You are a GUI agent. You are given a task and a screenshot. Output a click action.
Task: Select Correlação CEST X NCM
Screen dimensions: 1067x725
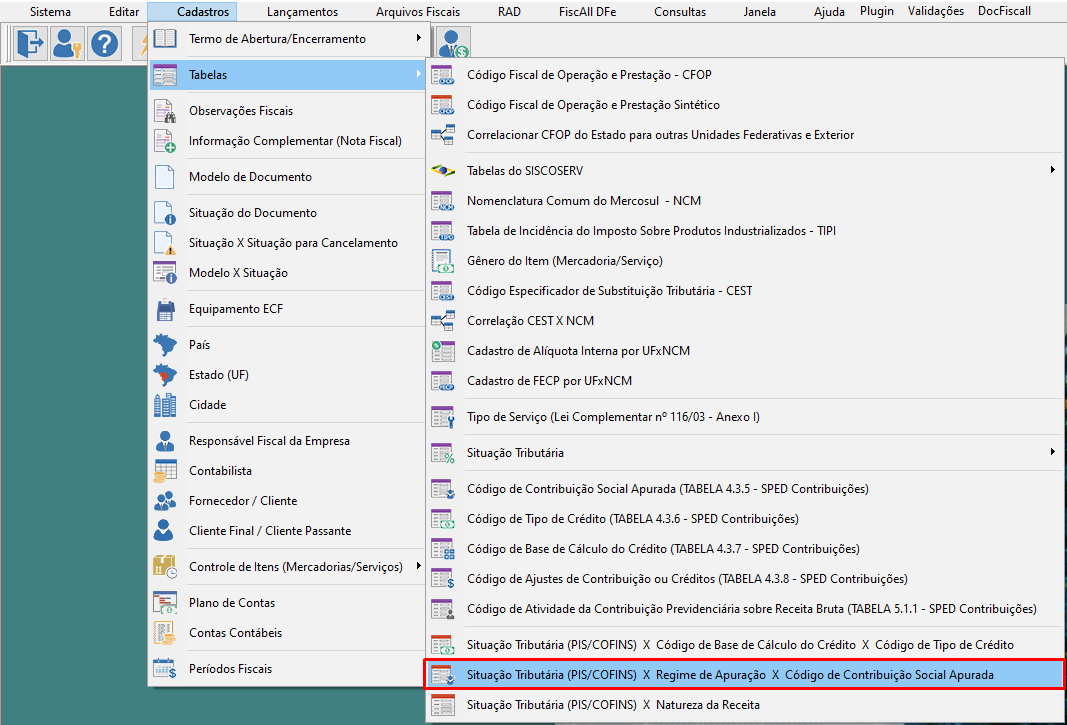(x=744, y=321)
